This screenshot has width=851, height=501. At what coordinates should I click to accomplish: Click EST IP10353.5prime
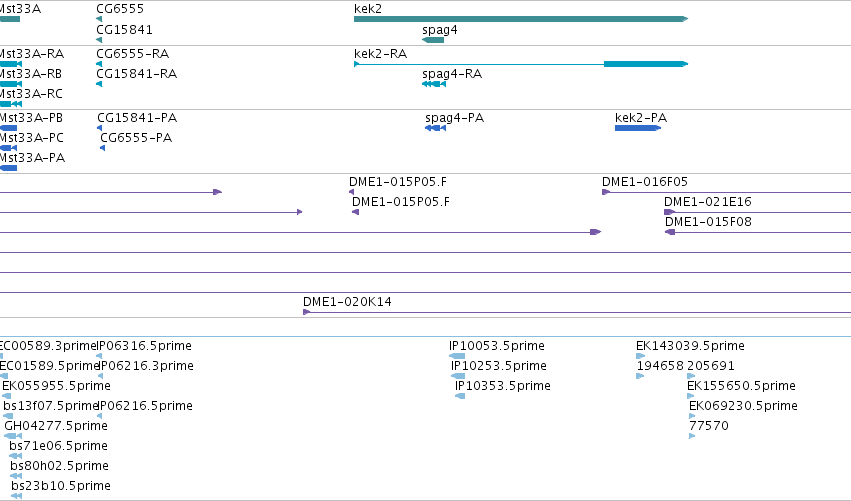pyautogui.click(x=460, y=396)
